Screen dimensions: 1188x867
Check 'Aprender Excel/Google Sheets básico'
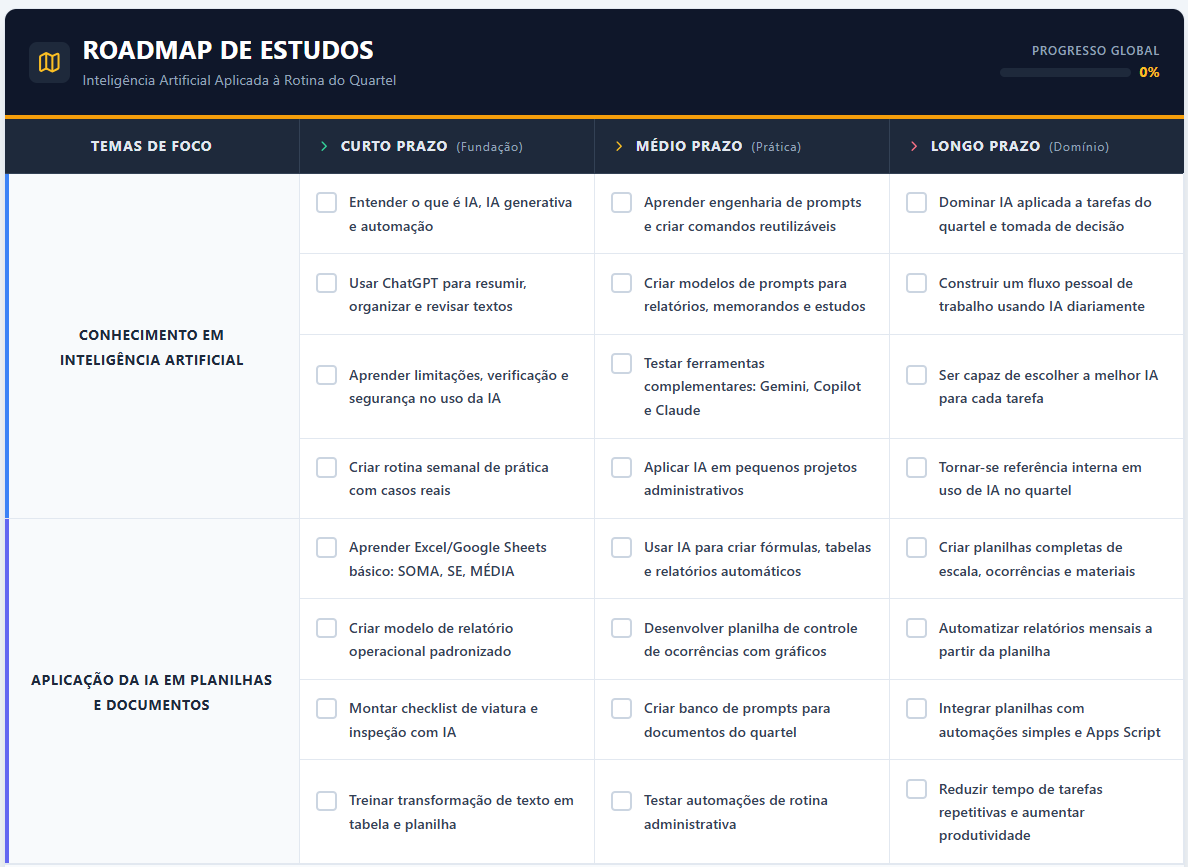[x=326, y=547]
